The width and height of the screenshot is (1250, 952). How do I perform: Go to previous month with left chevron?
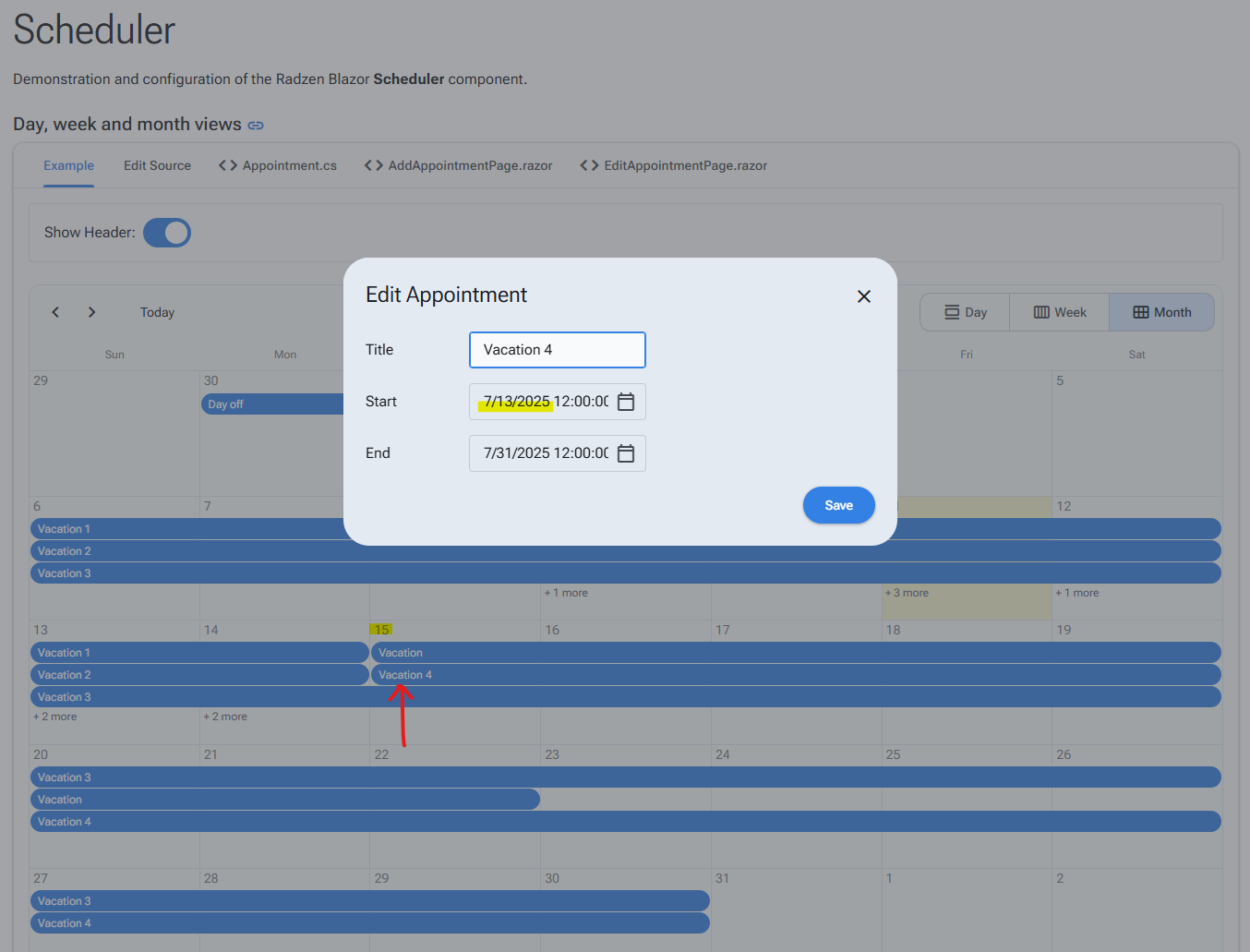(55, 312)
